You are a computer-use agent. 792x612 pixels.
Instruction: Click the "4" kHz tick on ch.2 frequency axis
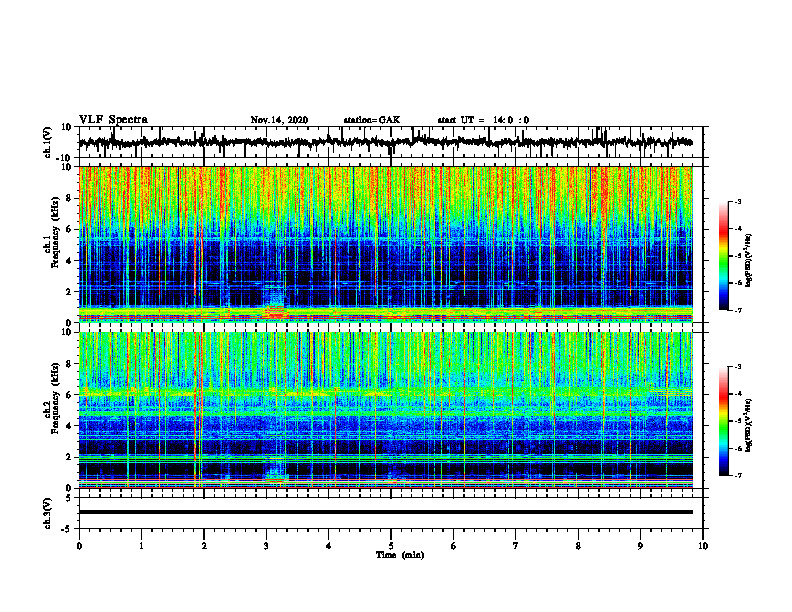pos(69,426)
